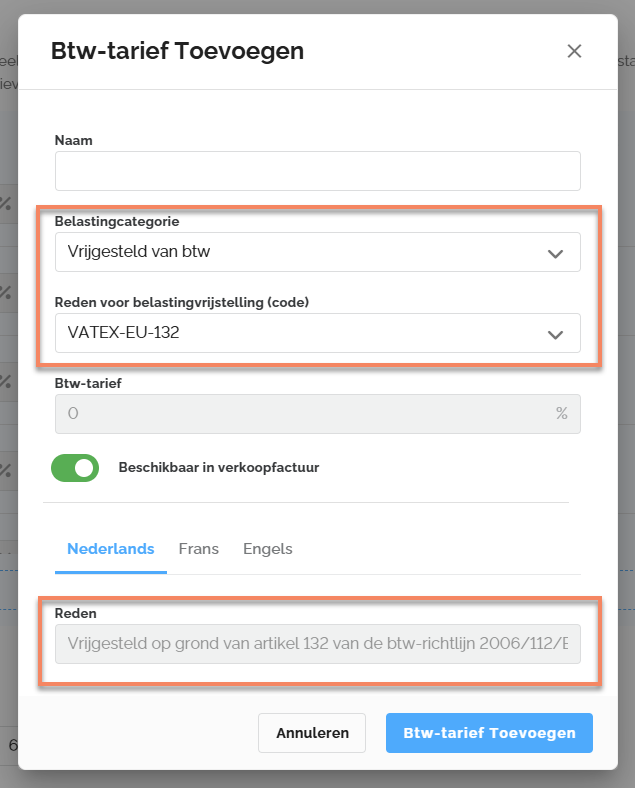Click the disabled Btw-tarief percentage field
The width and height of the screenshot is (635, 788).
(318, 414)
